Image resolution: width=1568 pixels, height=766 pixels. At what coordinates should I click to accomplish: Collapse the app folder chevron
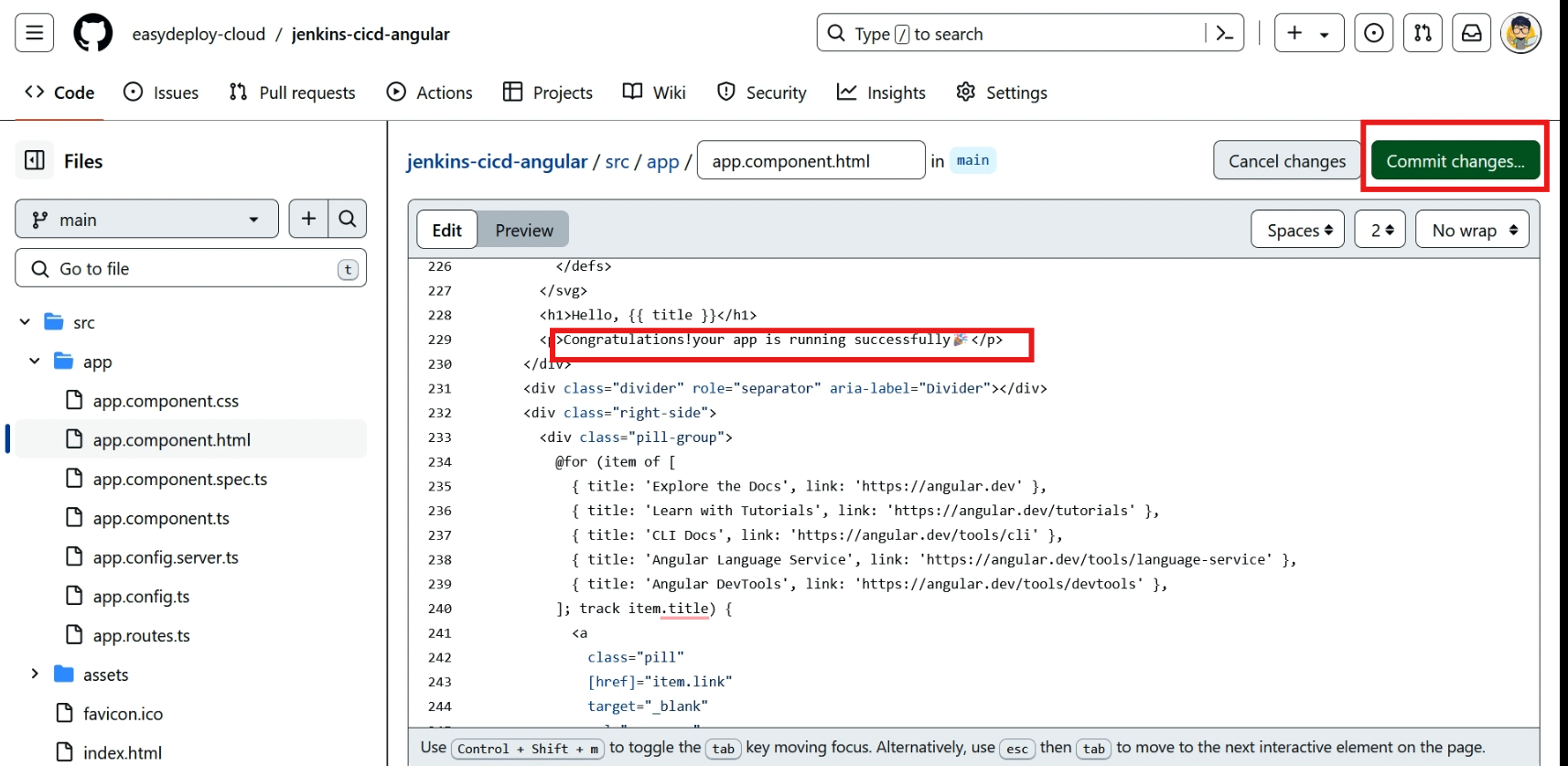35,361
